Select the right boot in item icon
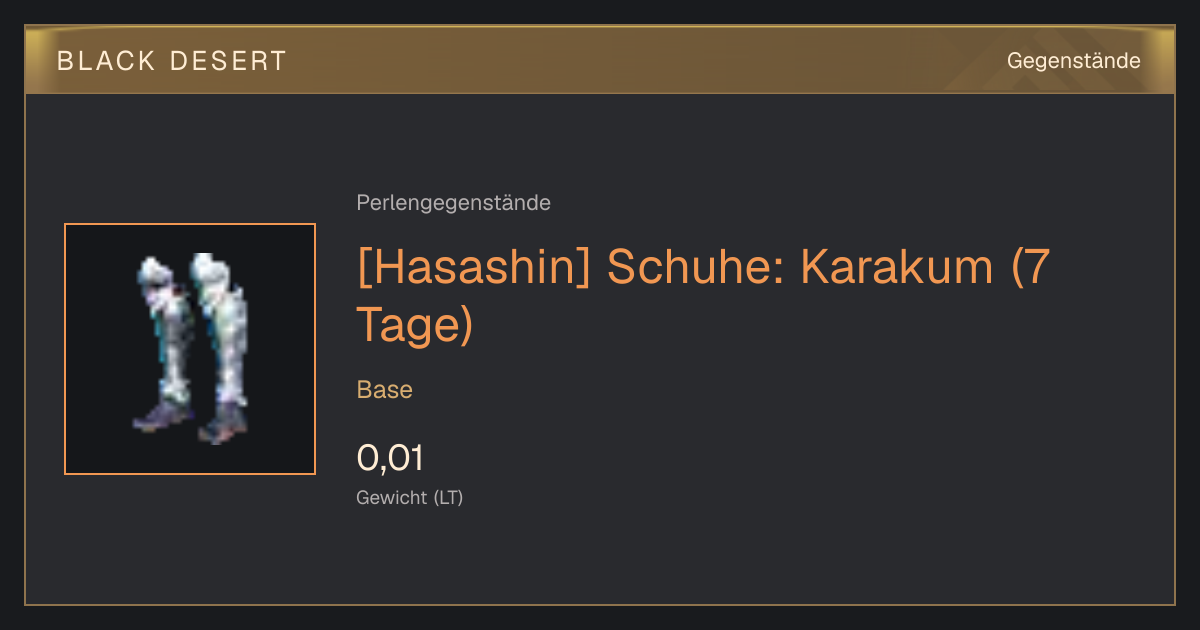 (x=220, y=348)
